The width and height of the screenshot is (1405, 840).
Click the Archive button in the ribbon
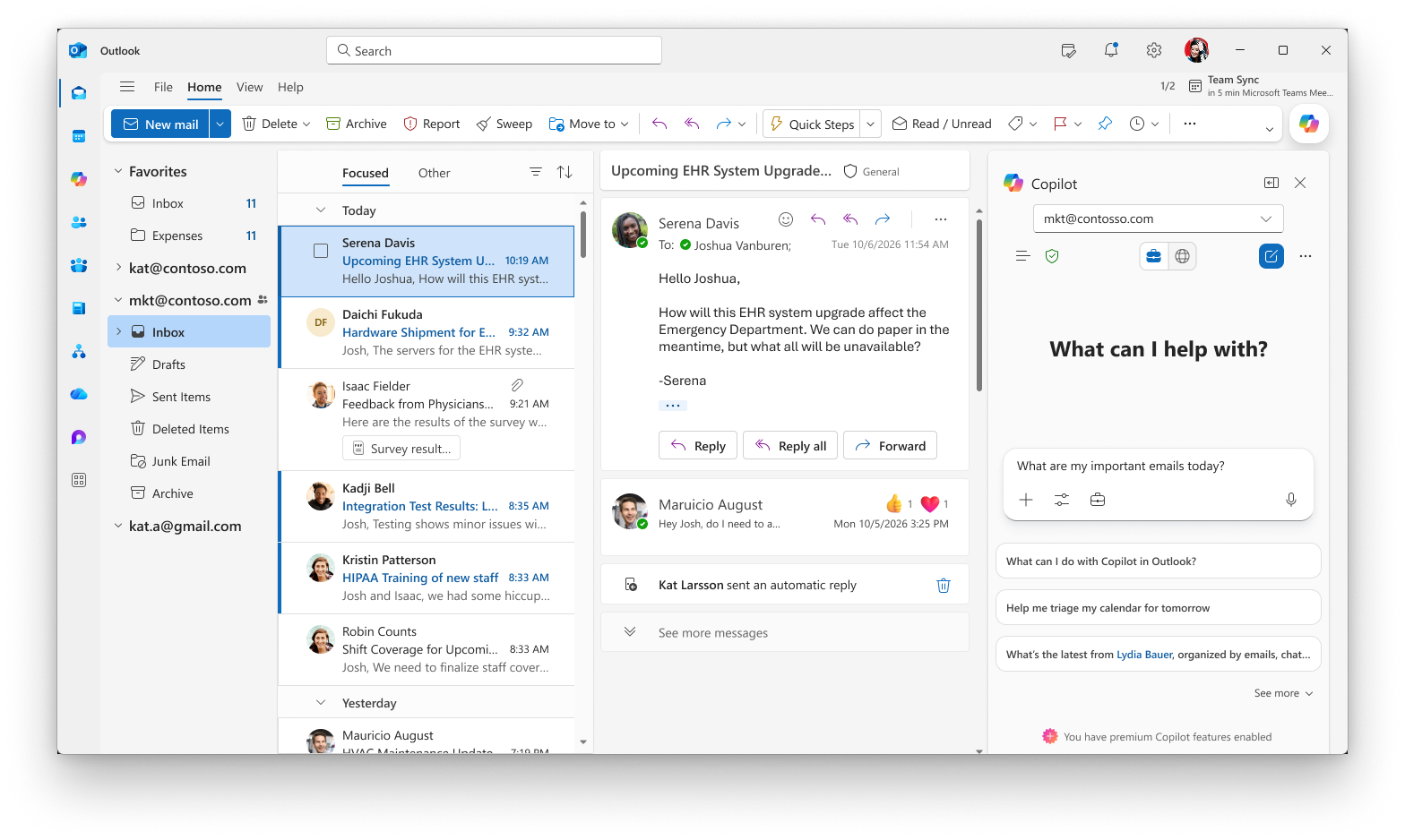click(x=357, y=124)
